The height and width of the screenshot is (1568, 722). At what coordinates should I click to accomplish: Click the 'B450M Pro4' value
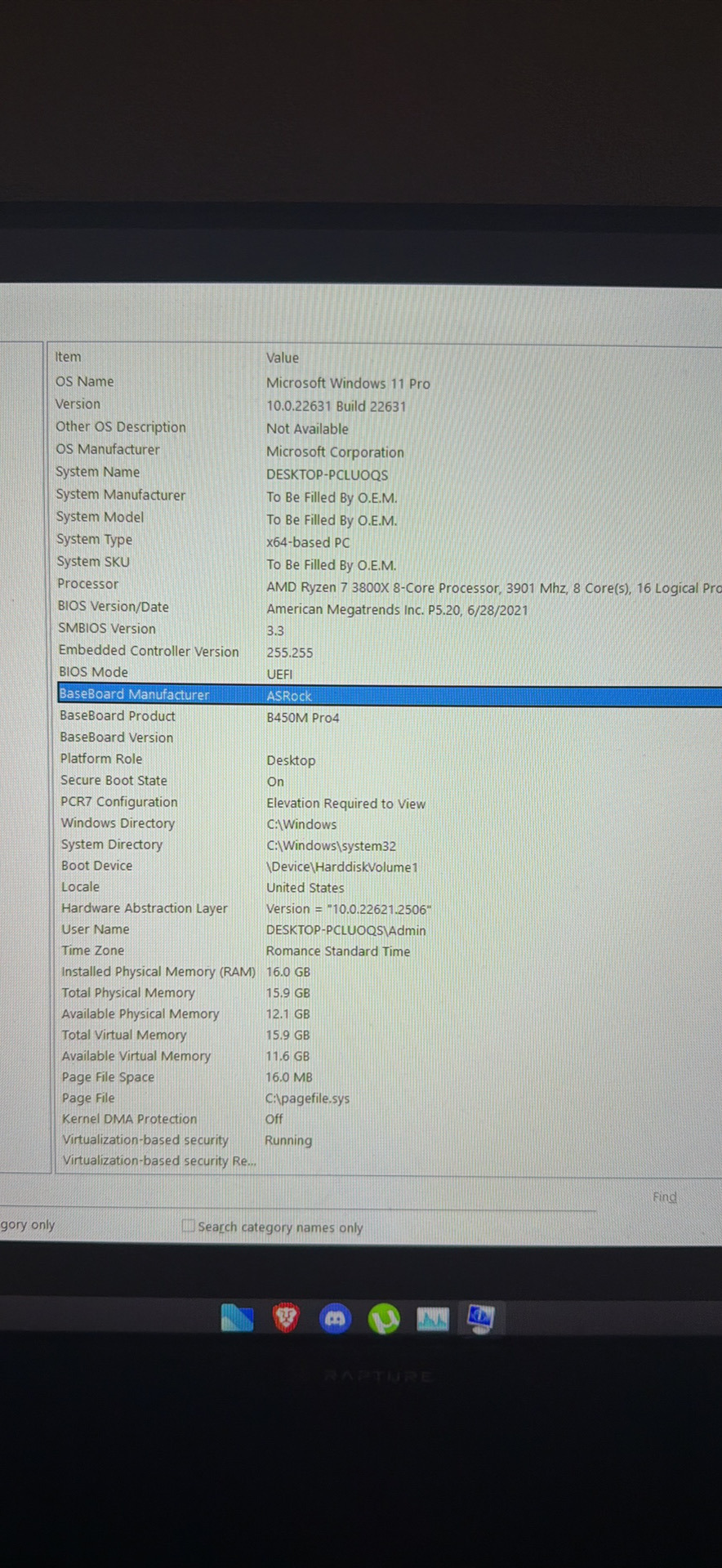(303, 718)
